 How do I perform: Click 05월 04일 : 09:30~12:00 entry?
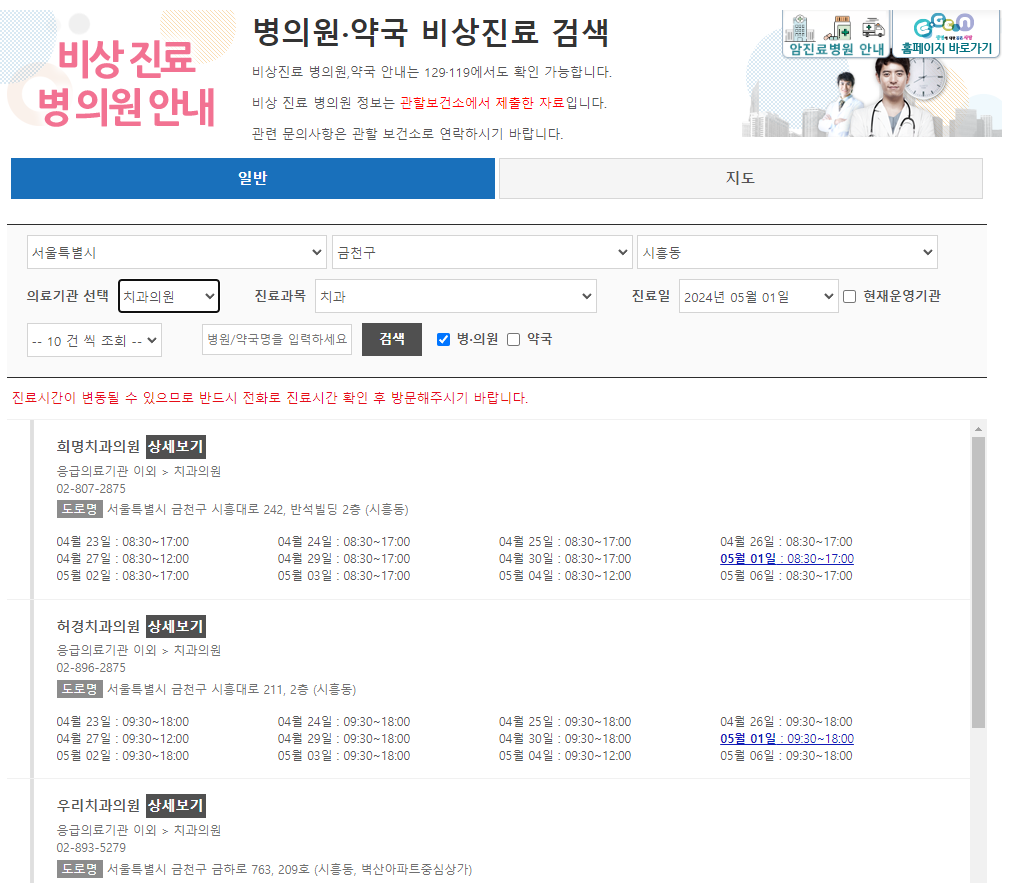pyautogui.click(x=565, y=756)
